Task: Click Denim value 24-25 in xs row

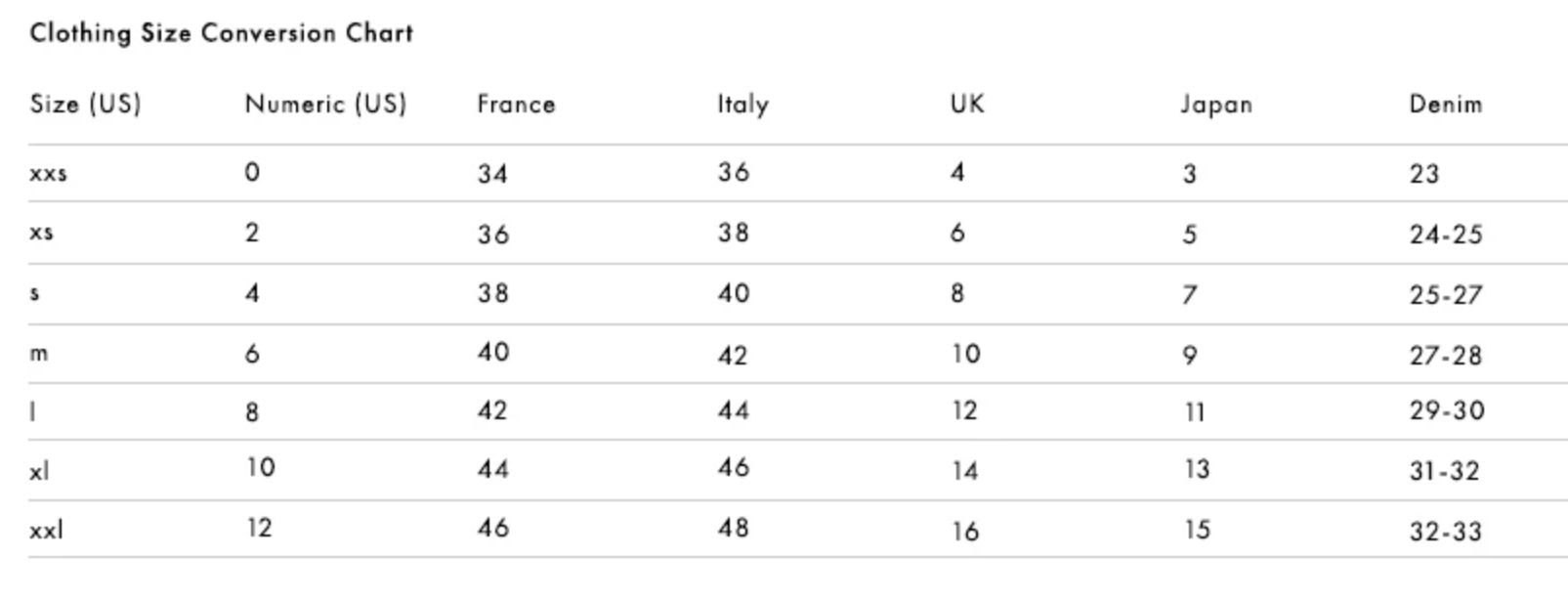Action: (1445, 235)
